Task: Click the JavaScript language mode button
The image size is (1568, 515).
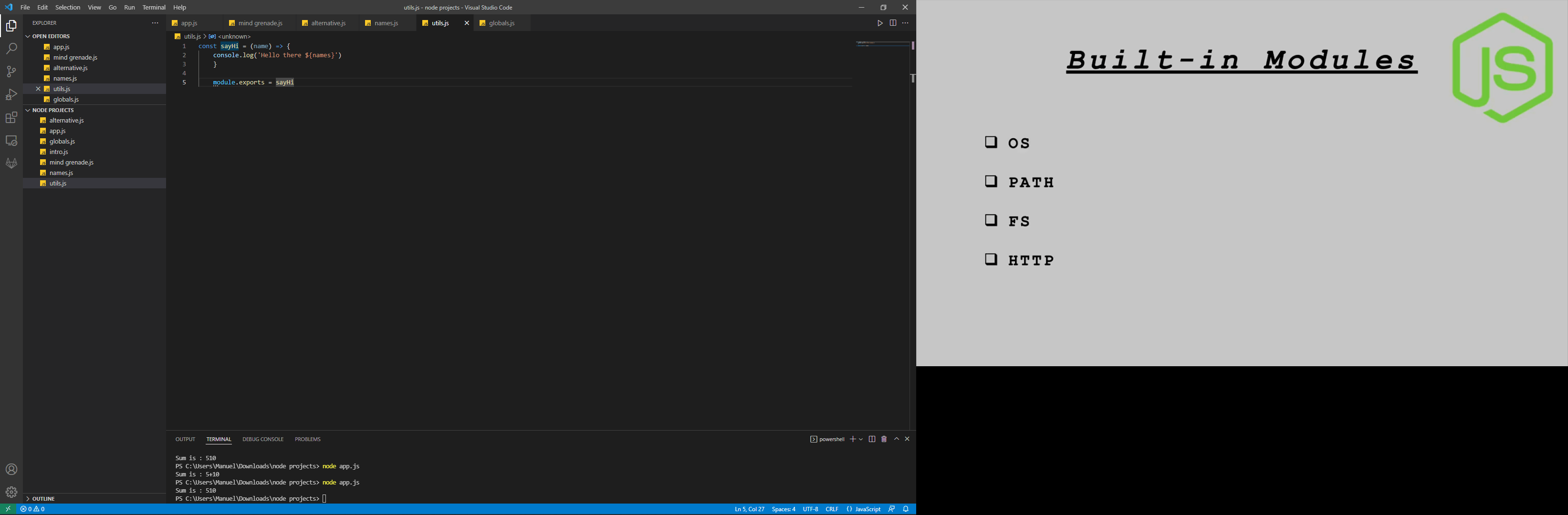Action: coord(863,509)
